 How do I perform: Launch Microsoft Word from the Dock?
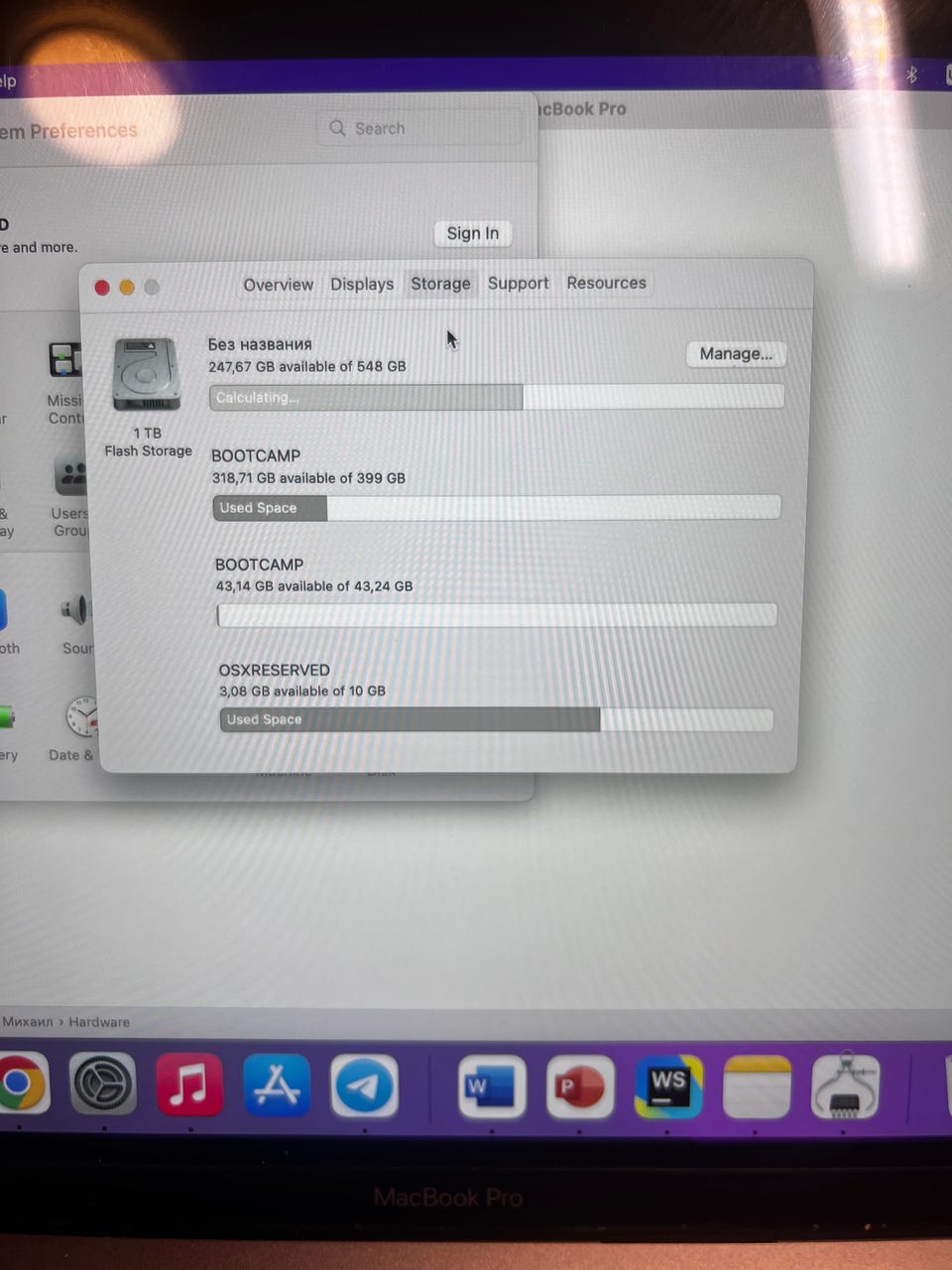(492, 1085)
